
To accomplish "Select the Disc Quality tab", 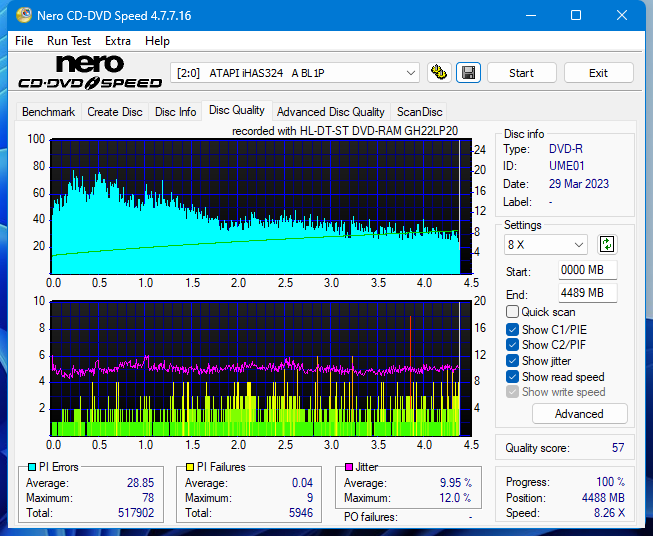I will (x=237, y=110).
